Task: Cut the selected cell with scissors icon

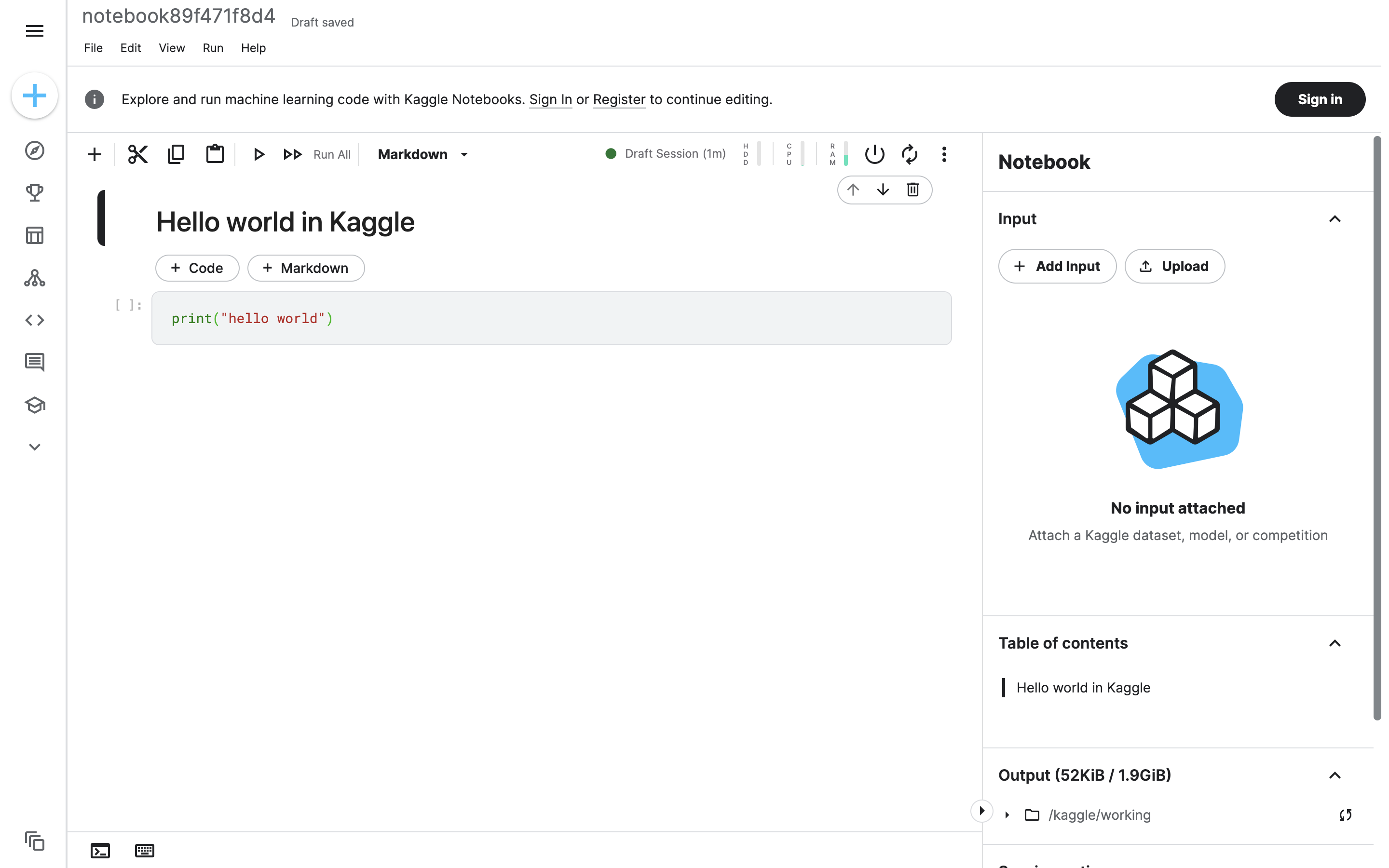Action: (138, 154)
